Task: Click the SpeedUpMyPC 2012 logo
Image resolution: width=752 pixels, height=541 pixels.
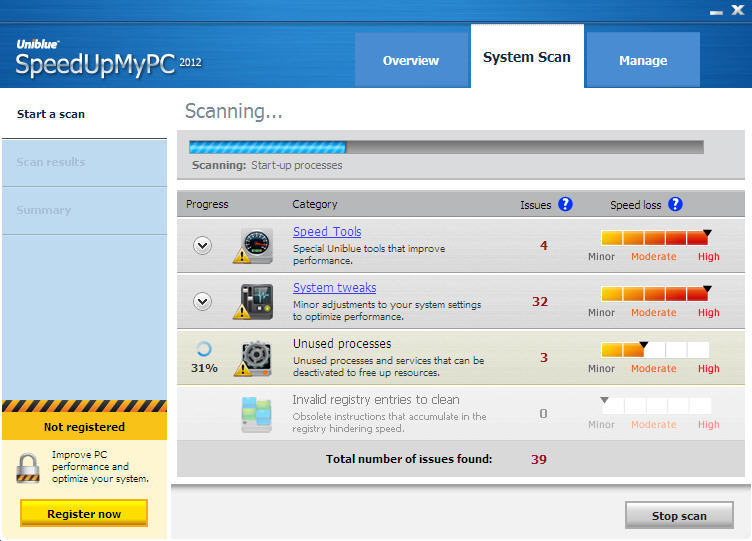Action: pyautogui.click(x=108, y=60)
